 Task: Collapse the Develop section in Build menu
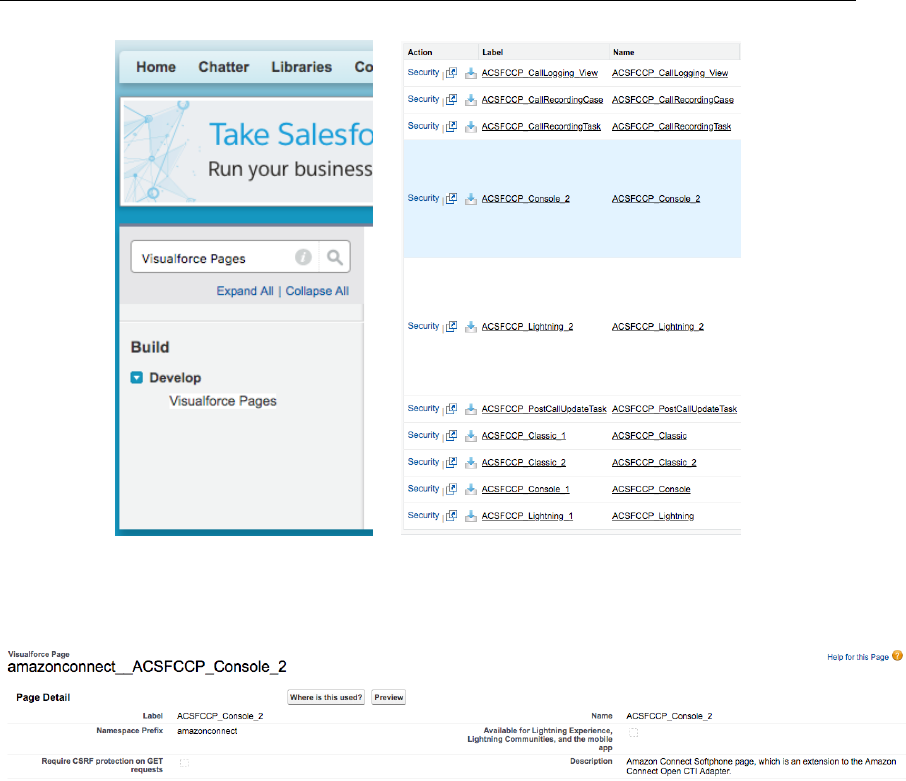point(136,378)
